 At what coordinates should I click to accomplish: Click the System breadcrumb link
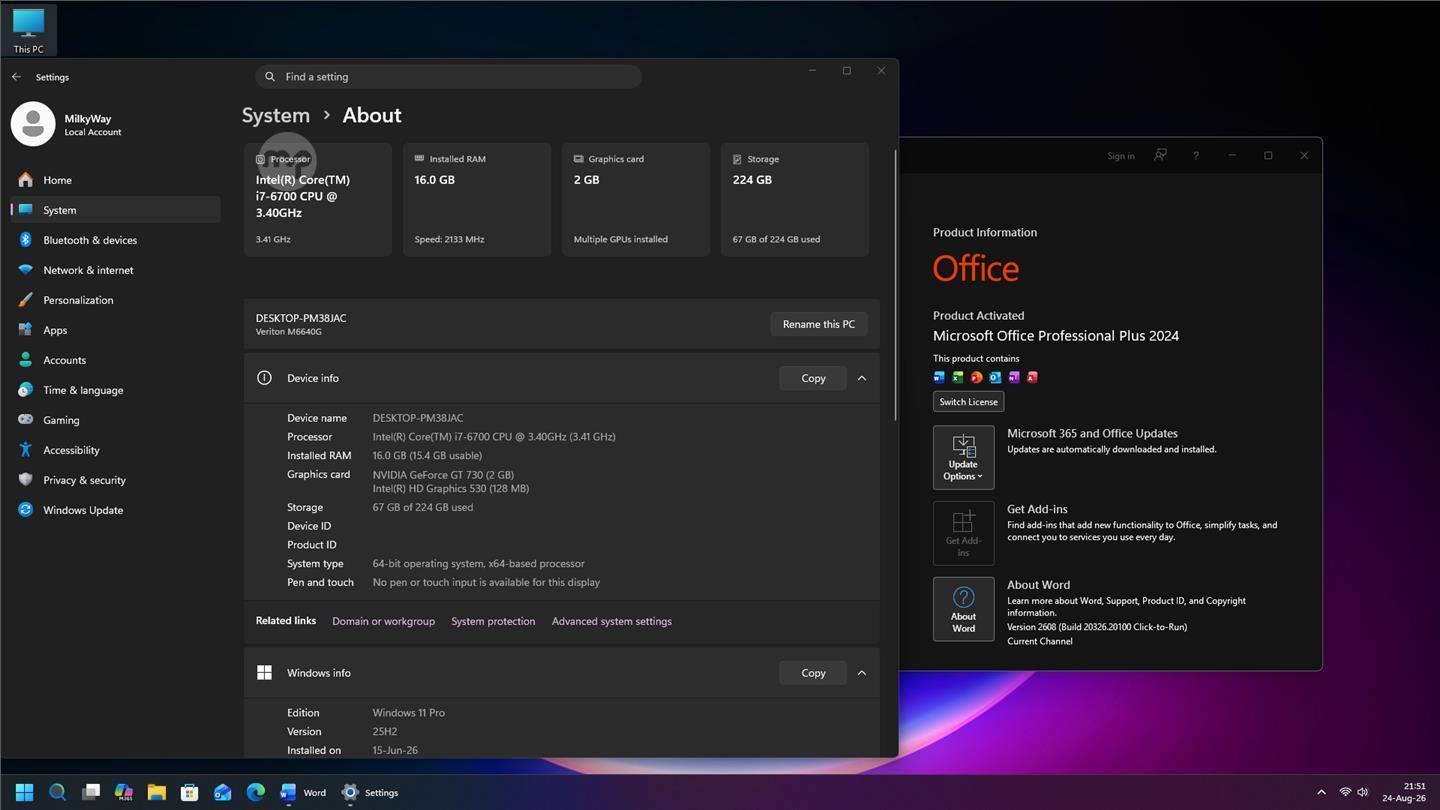click(x=276, y=115)
